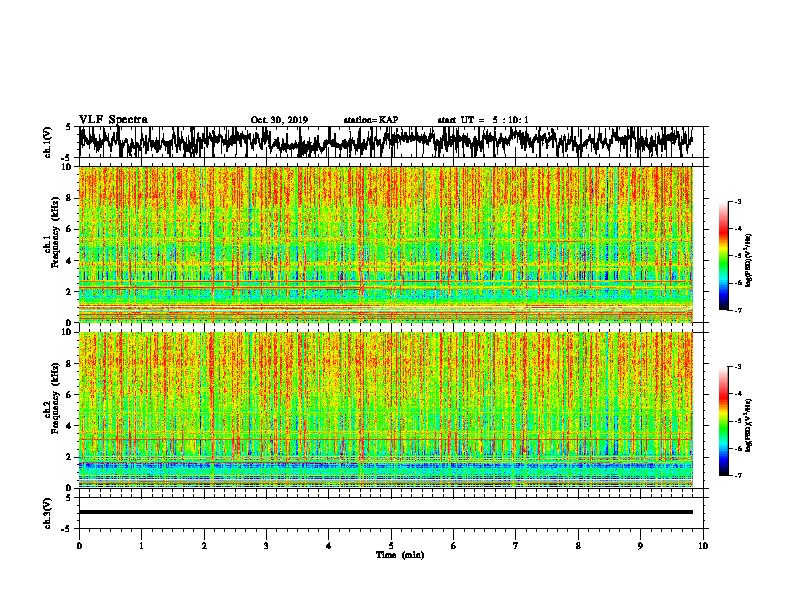The image size is (792, 612).
Task: Click the 'start UT = 5 : 10: 1' text
Action: click(483, 120)
